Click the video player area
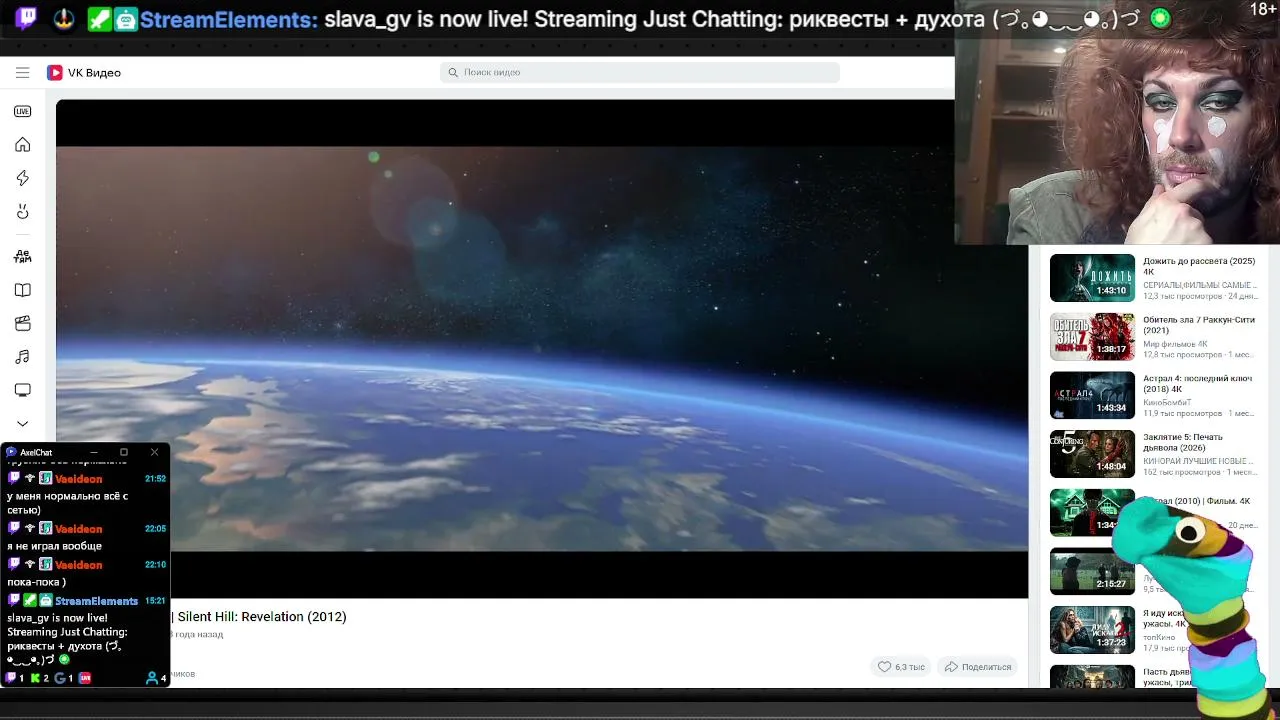The width and height of the screenshot is (1280, 720). click(x=542, y=349)
